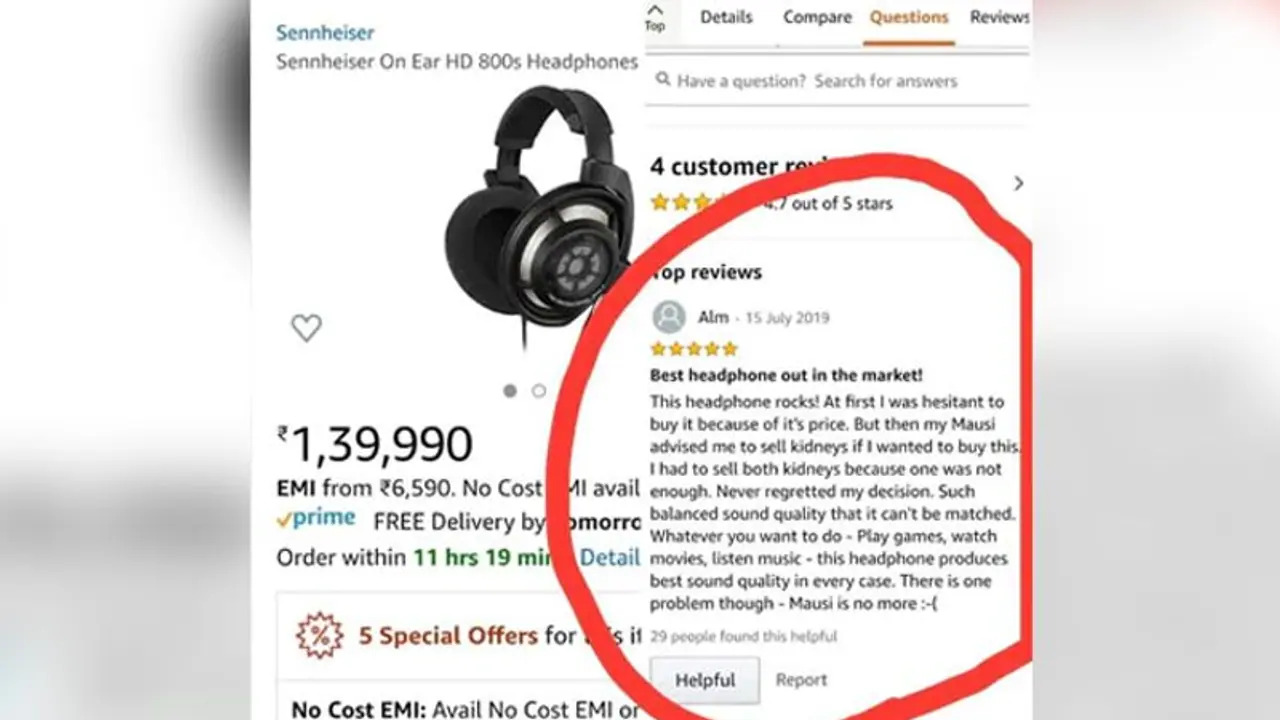Click reviewer Alm's avatar icon
This screenshot has height=720, width=1280.
click(x=669, y=317)
